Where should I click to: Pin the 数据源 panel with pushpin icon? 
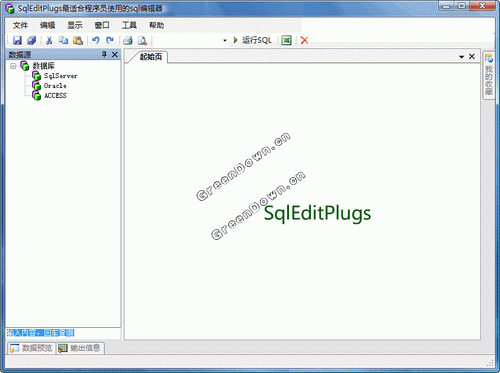click(104, 54)
